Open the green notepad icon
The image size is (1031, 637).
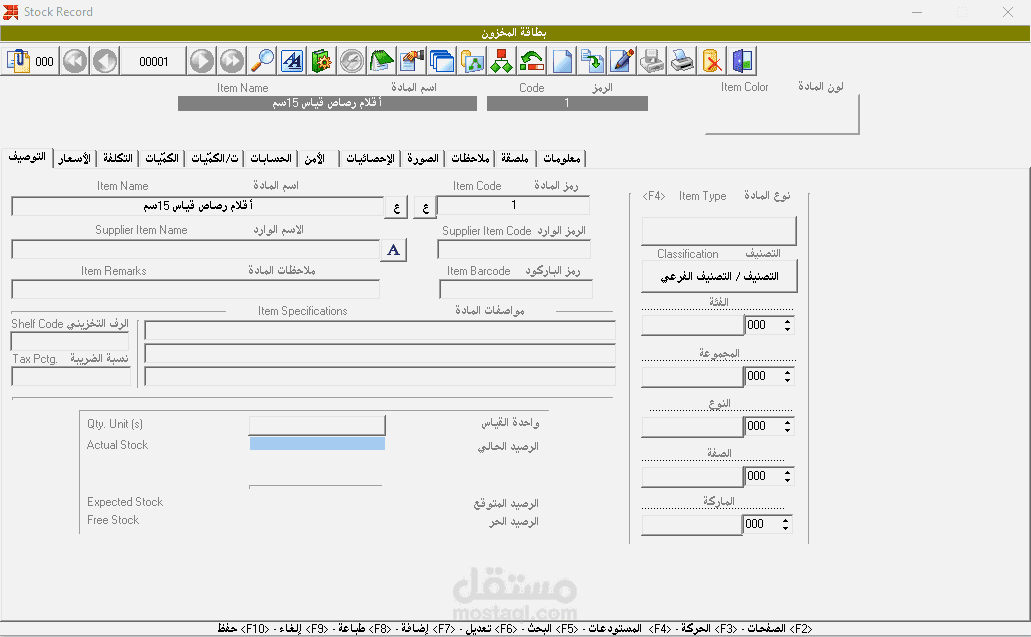381,61
